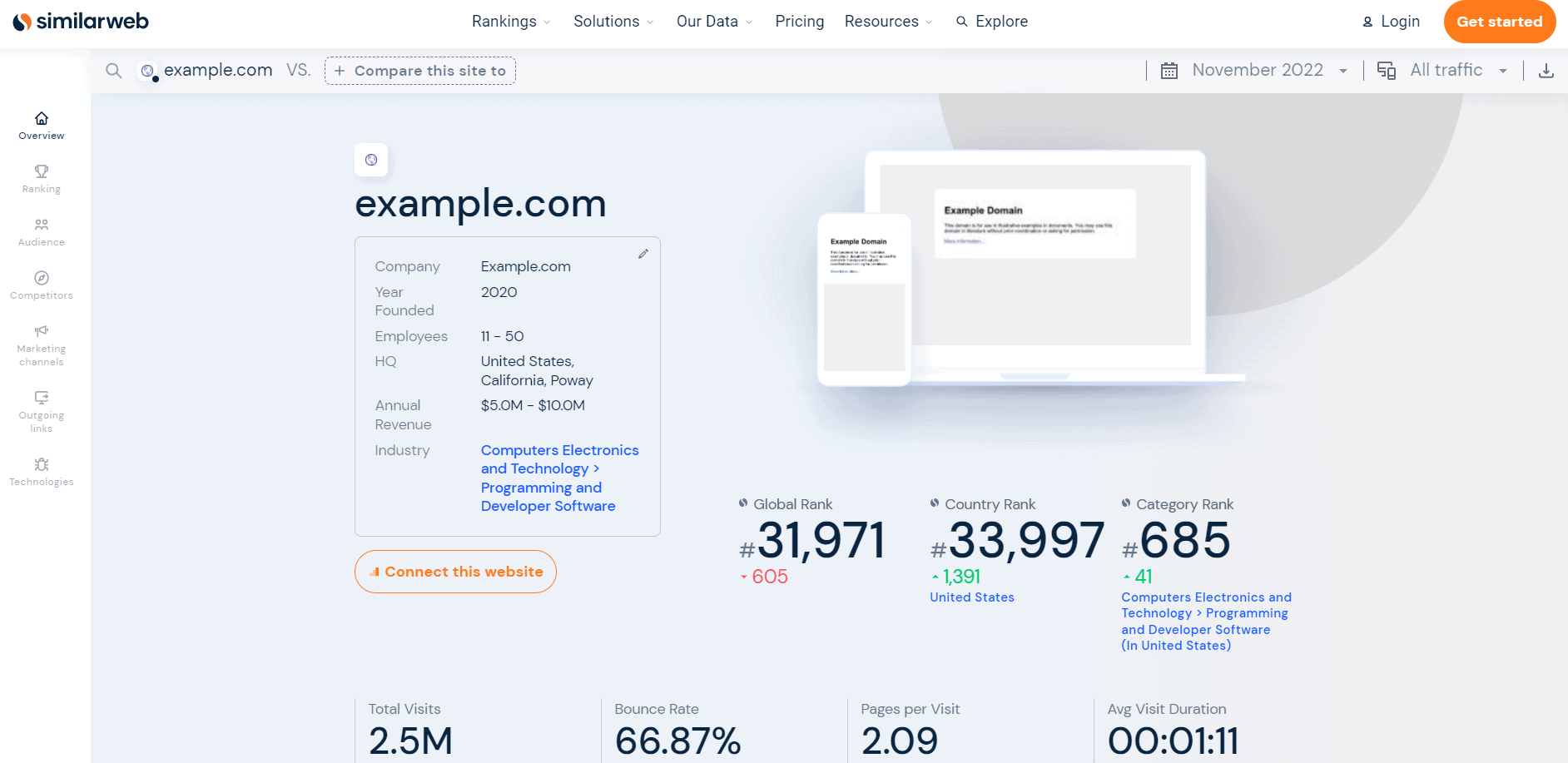Click the download report icon

click(x=1546, y=71)
